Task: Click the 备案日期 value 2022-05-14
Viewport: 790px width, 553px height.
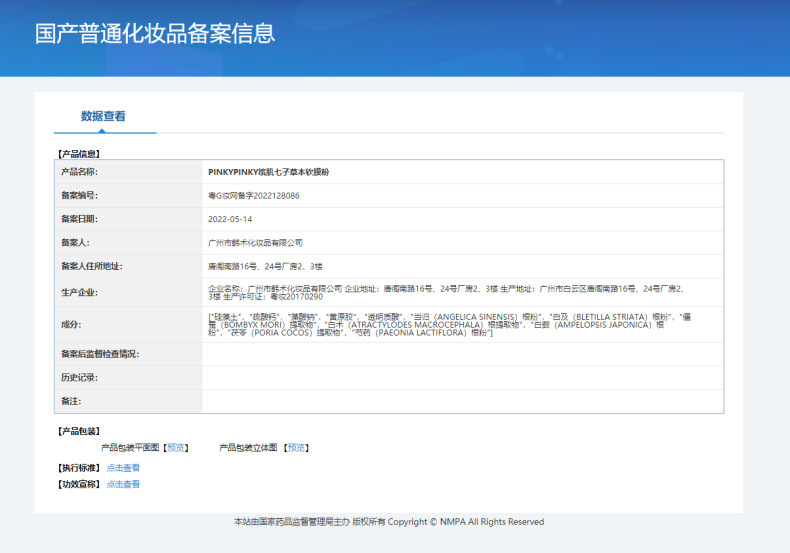Action: pos(230,219)
